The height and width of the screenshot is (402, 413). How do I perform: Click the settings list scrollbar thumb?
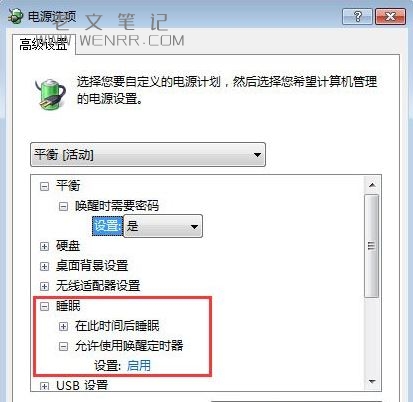click(372, 246)
